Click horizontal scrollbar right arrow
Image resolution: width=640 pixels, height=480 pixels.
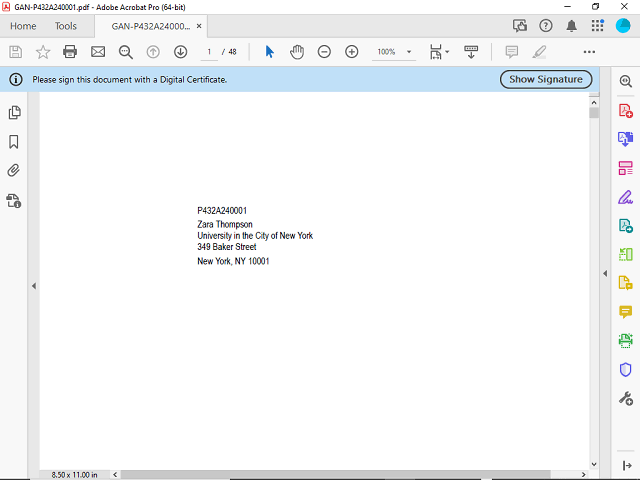(x=584, y=474)
